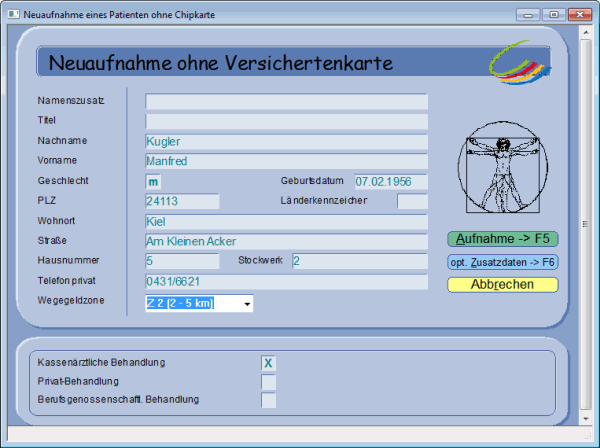Check Berufsgenossenschaftl. Behandlung box
This screenshot has height=448, width=600.
point(268,400)
